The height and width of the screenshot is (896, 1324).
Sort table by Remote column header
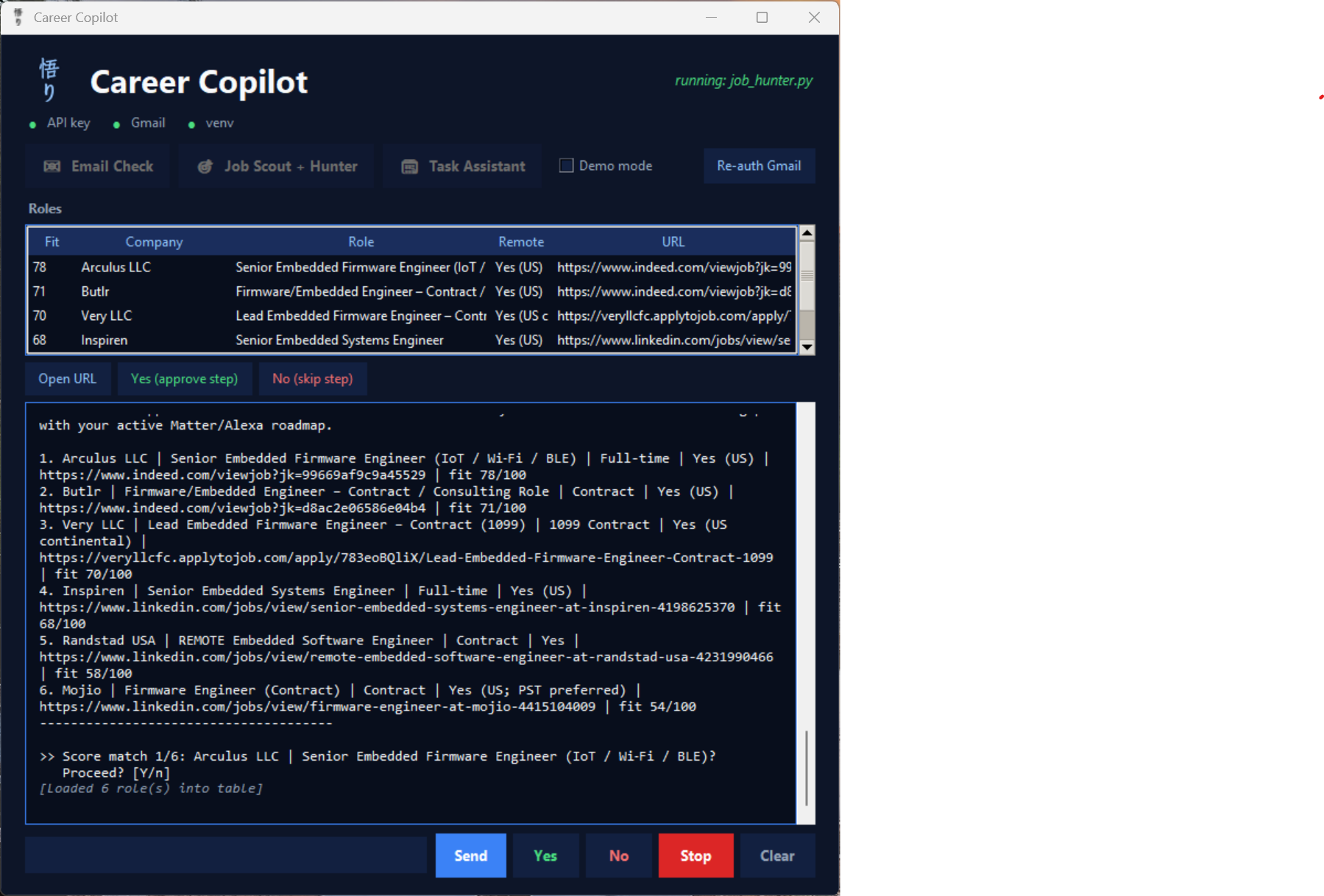click(521, 241)
